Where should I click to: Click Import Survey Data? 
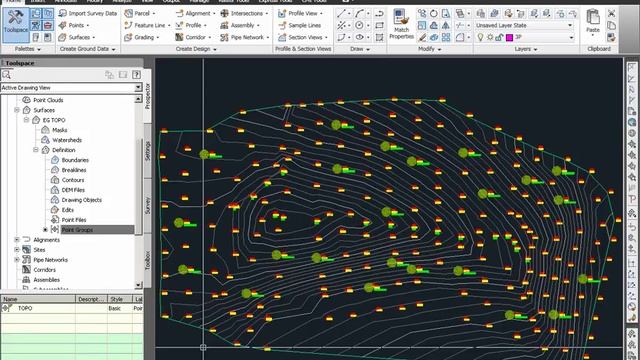pos(88,13)
